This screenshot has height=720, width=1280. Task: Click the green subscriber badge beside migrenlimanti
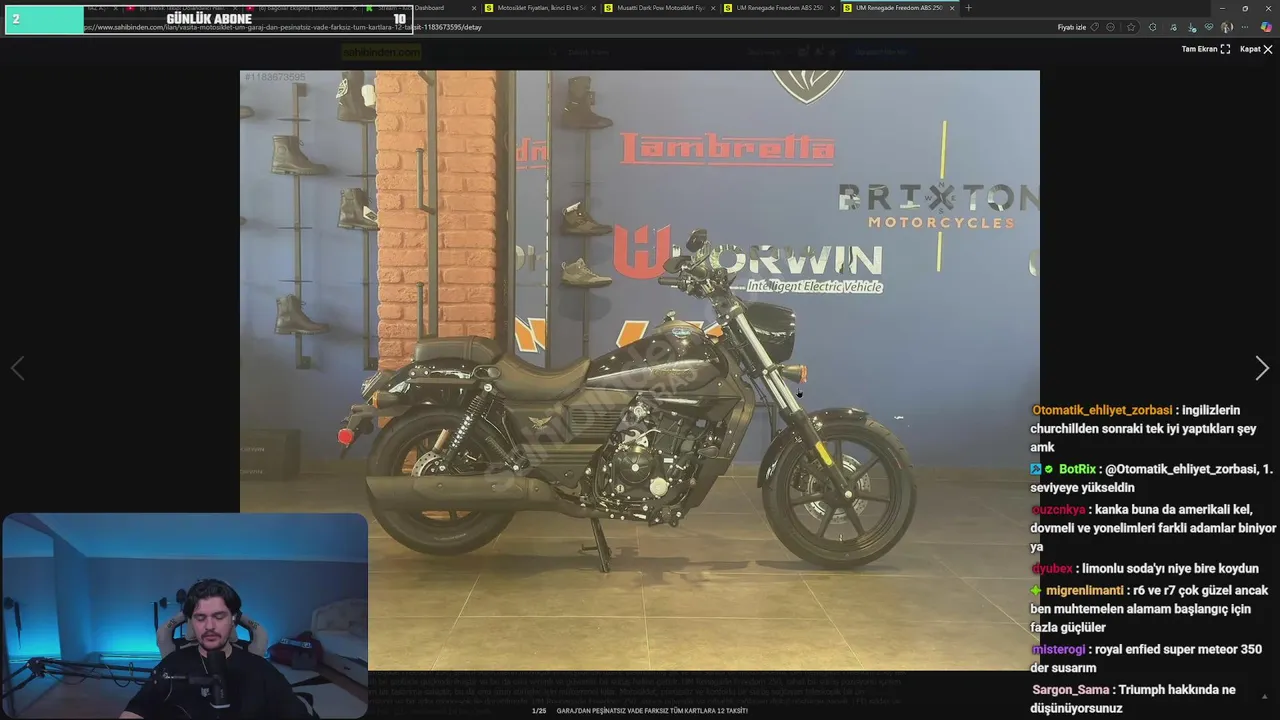1036,591
